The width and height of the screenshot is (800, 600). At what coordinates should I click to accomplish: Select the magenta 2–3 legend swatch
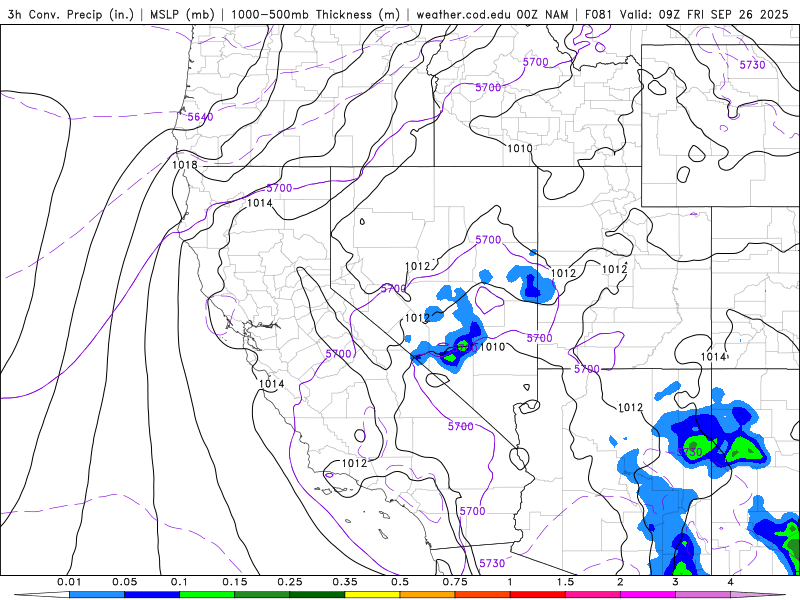648,595
